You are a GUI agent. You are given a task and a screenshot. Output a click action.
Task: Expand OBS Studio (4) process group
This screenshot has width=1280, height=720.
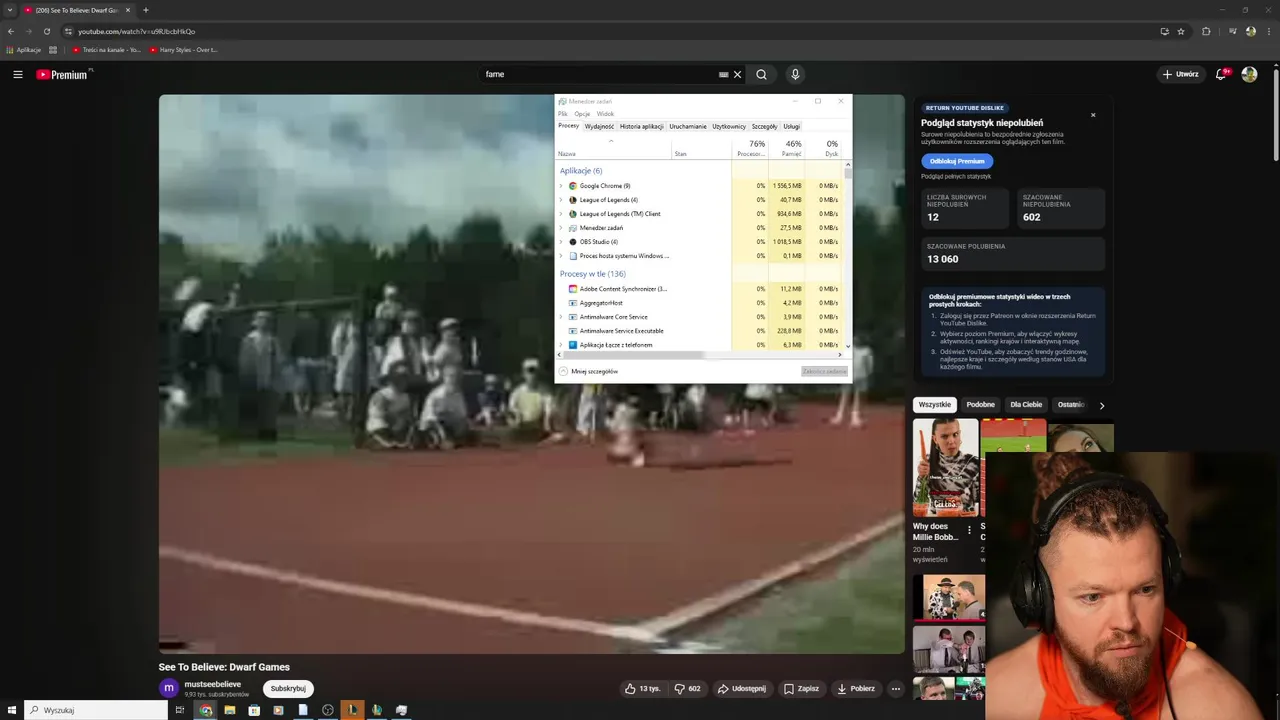coord(561,242)
